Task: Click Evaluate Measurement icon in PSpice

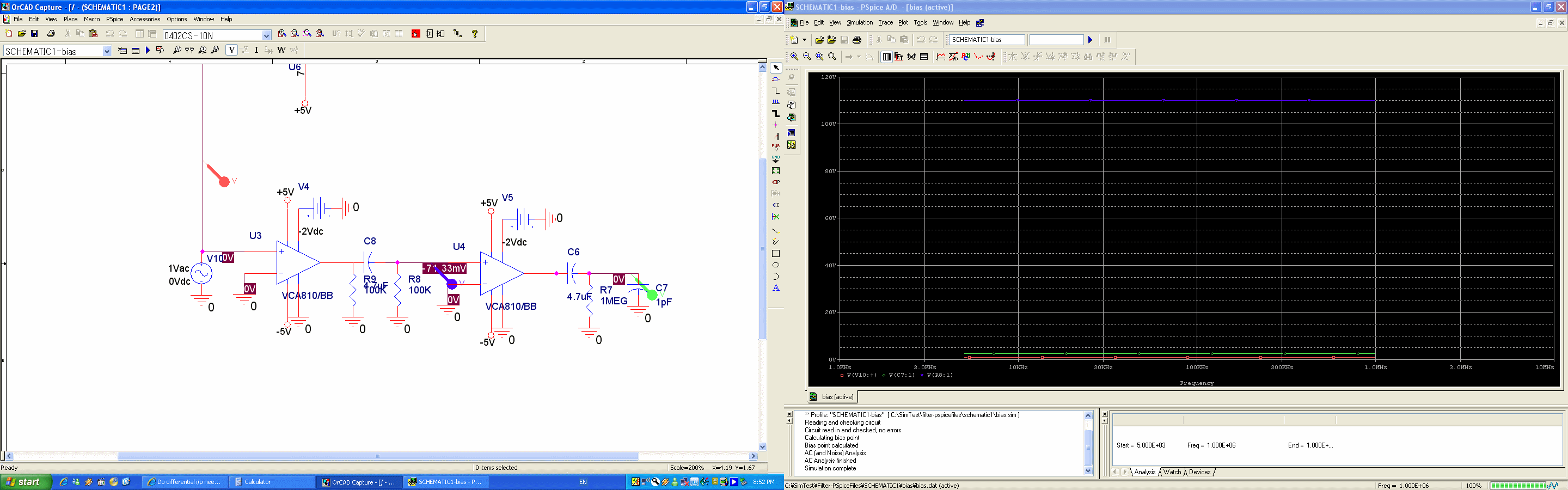Action: coord(953,57)
